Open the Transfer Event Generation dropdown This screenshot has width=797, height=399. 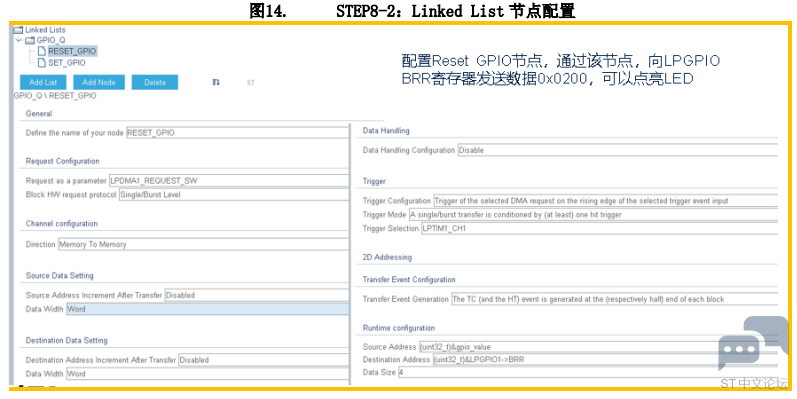(615, 299)
